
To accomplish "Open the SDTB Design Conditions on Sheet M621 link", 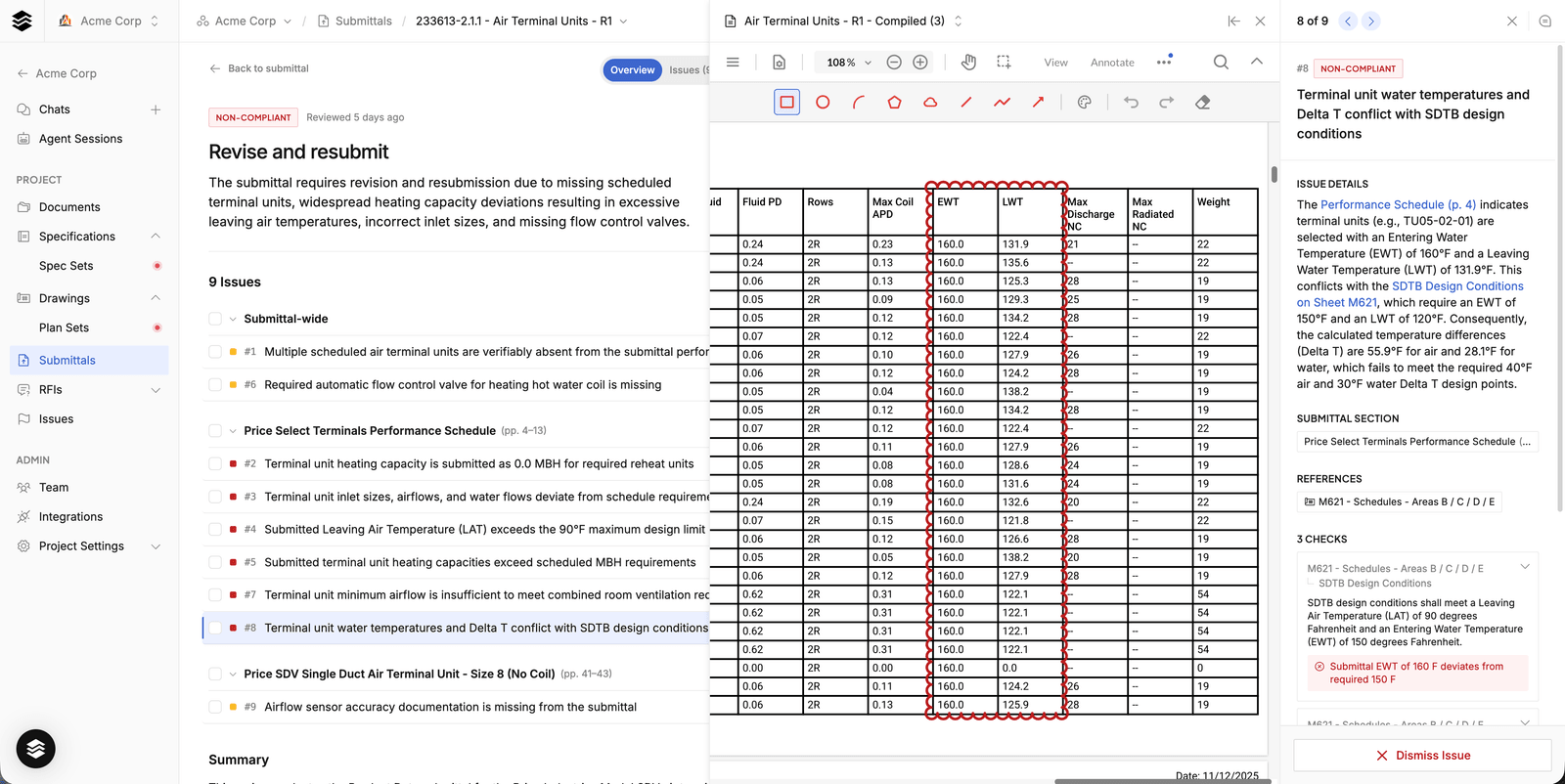I will tap(1410, 294).
